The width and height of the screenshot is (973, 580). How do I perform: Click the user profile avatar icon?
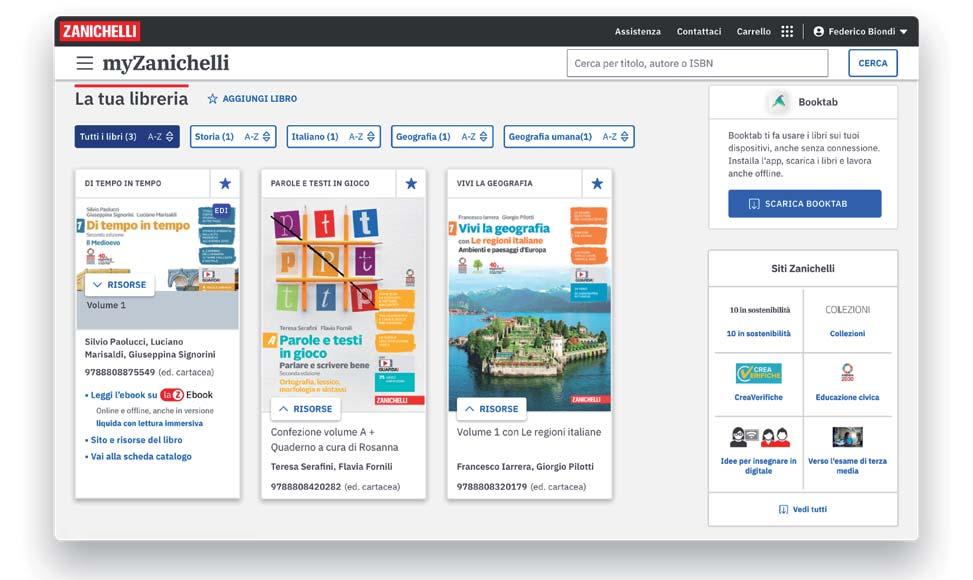tap(818, 32)
